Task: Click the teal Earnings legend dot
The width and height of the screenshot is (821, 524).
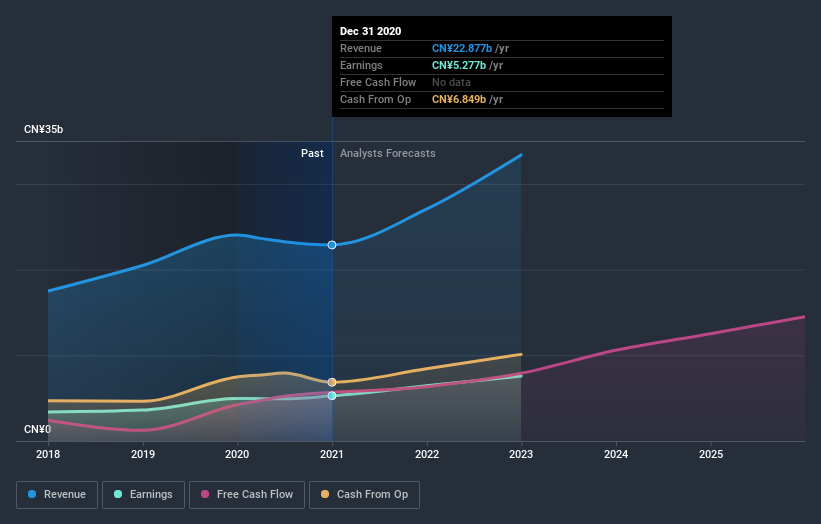Action: click(x=118, y=494)
